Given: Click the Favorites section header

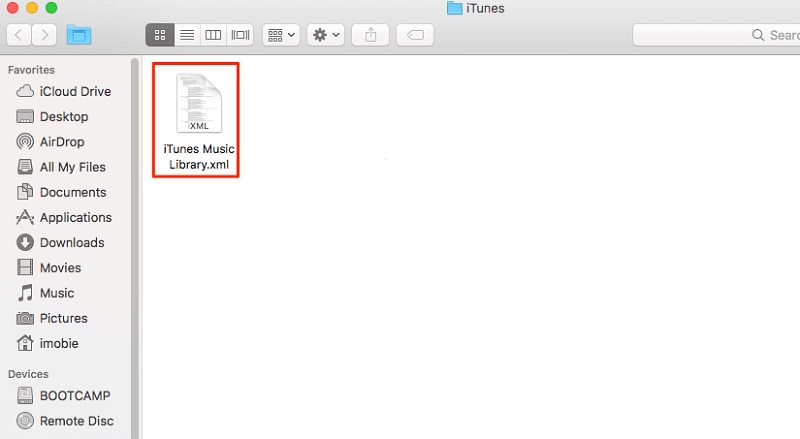Looking at the screenshot, I should pyautogui.click(x=31, y=69).
